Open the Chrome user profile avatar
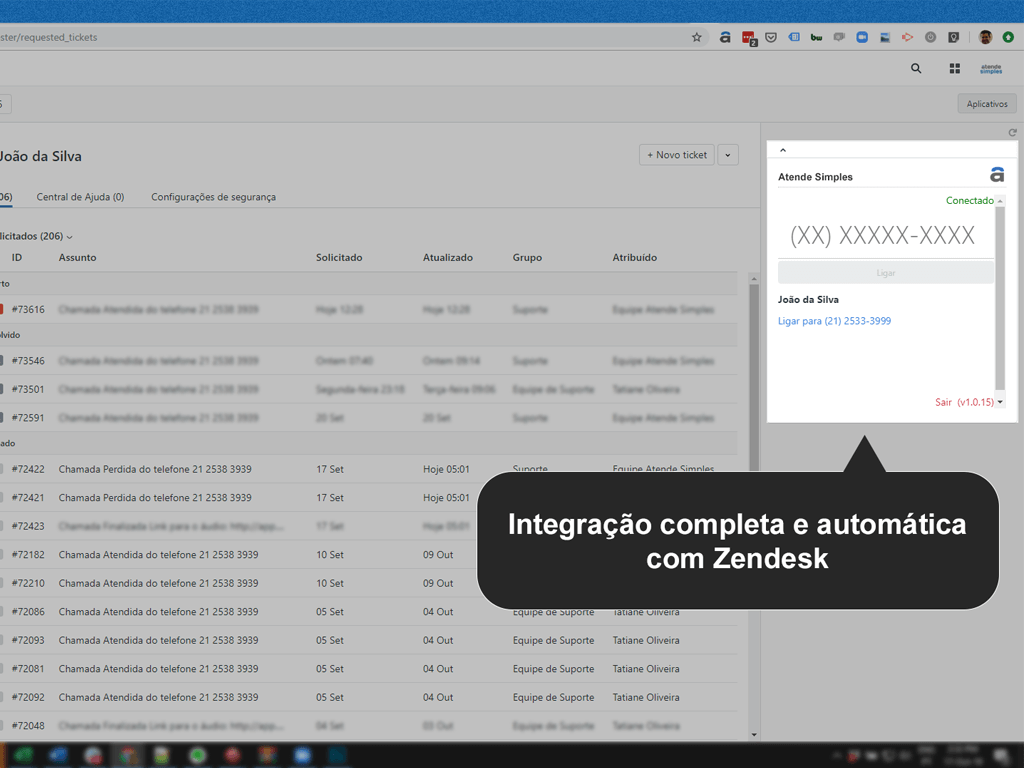Screen dimensions: 1024x768 click(x=985, y=37)
